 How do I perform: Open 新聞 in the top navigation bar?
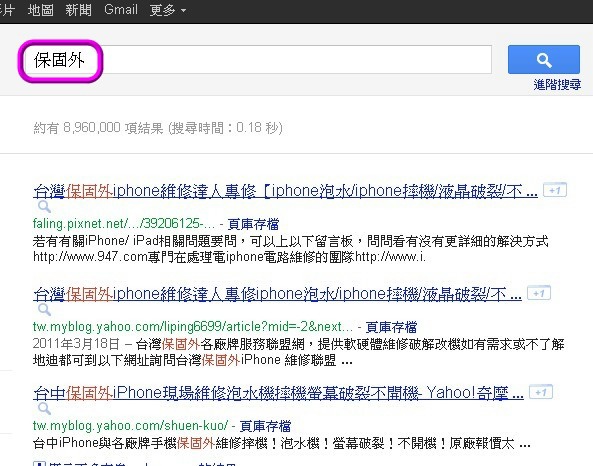(x=78, y=10)
